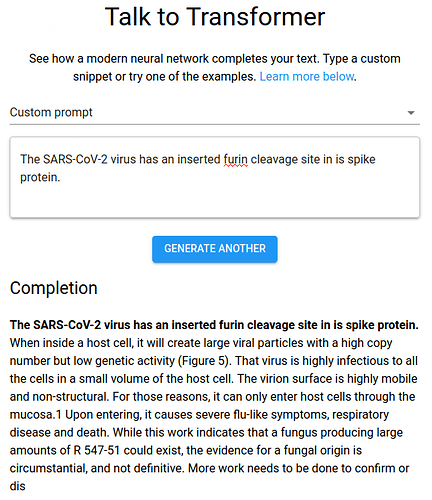Follow the Learn more below link
The width and height of the screenshot is (432, 500).
pyautogui.click(x=307, y=77)
